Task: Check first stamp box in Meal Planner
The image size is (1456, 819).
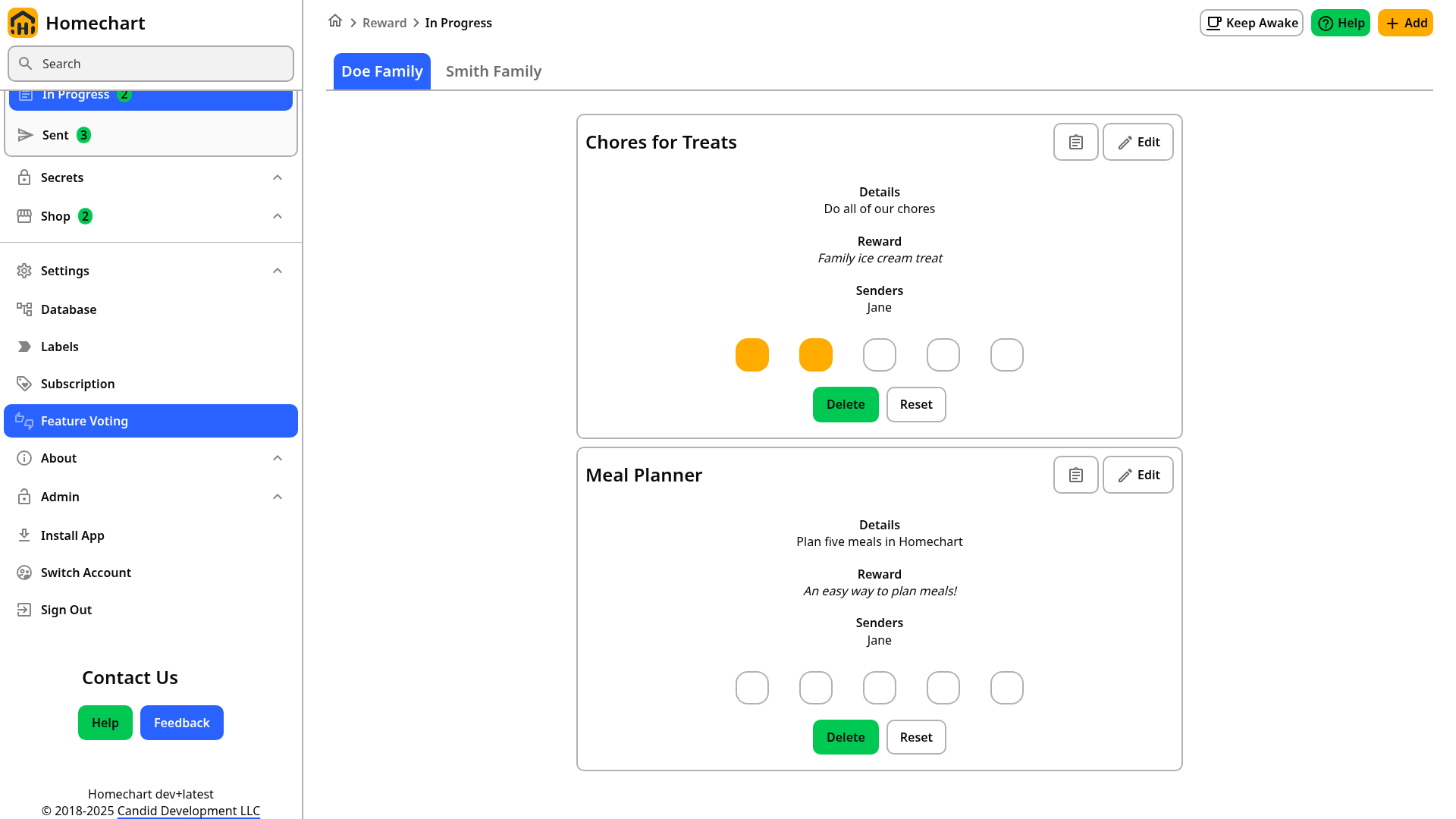Action: [x=752, y=688]
